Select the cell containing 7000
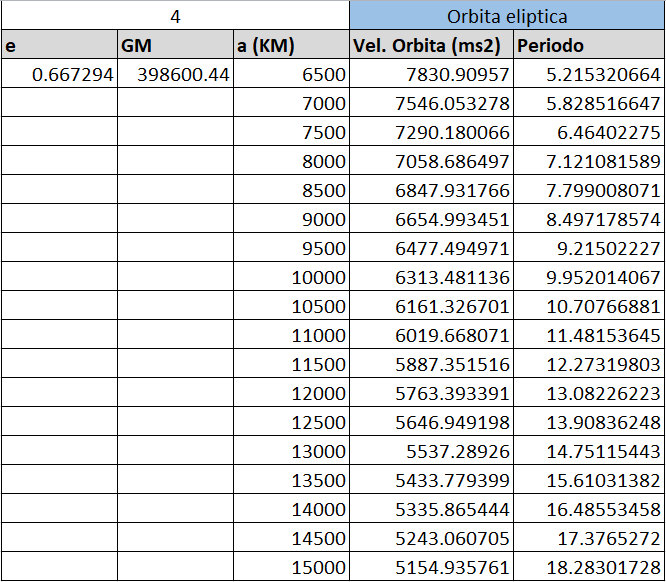Image resolution: width=666 pixels, height=582 pixels. tap(291, 102)
